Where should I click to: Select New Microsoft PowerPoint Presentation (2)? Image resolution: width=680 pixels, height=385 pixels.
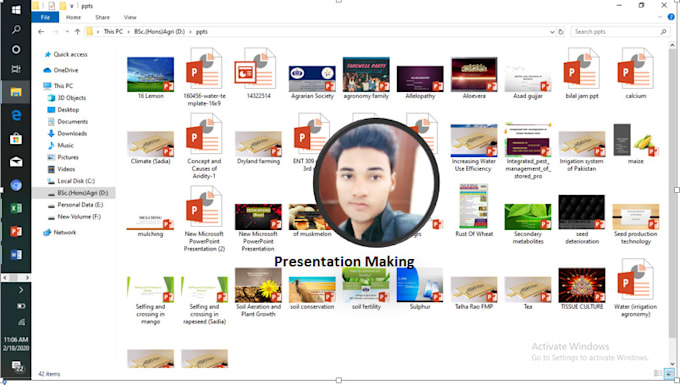[204, 219]
